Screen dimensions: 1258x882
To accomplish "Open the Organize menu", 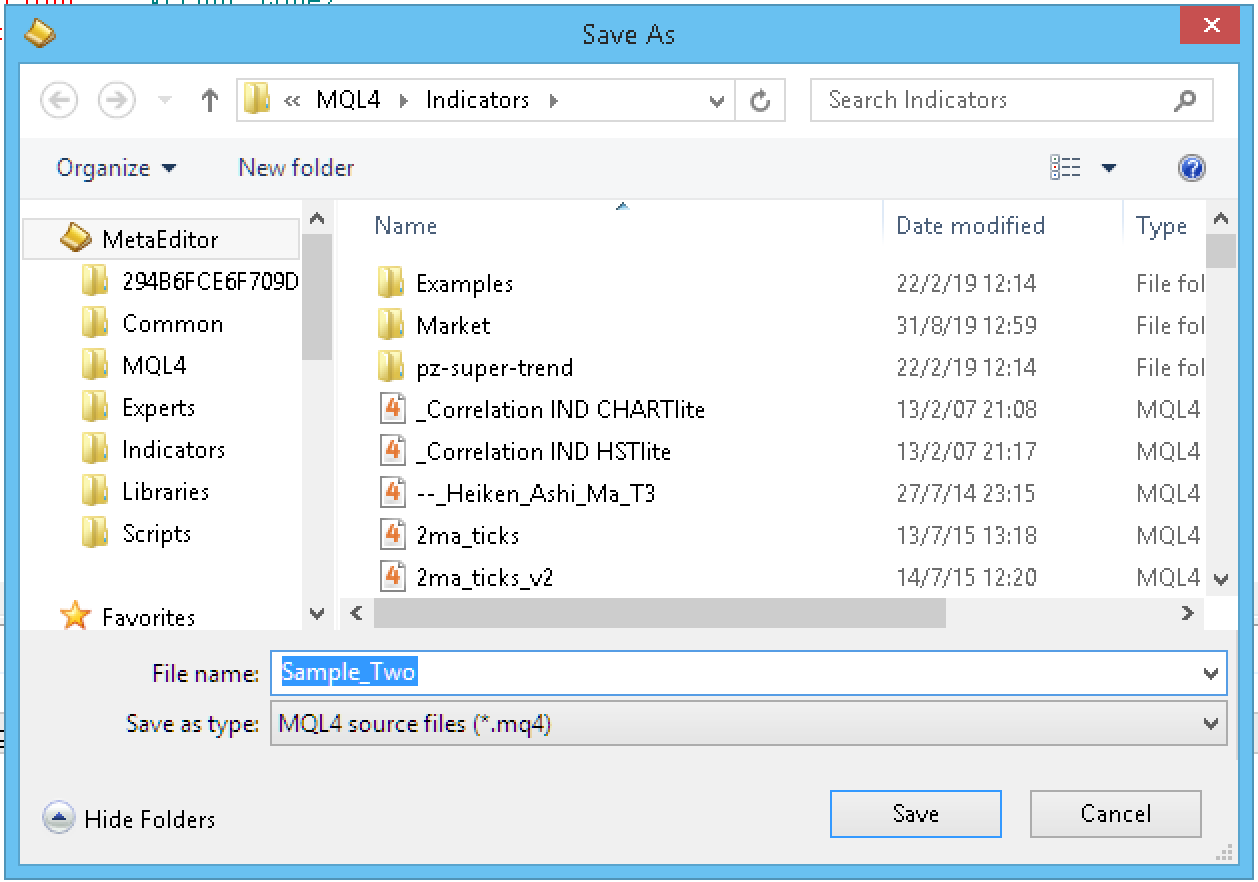I will point(115,168).
